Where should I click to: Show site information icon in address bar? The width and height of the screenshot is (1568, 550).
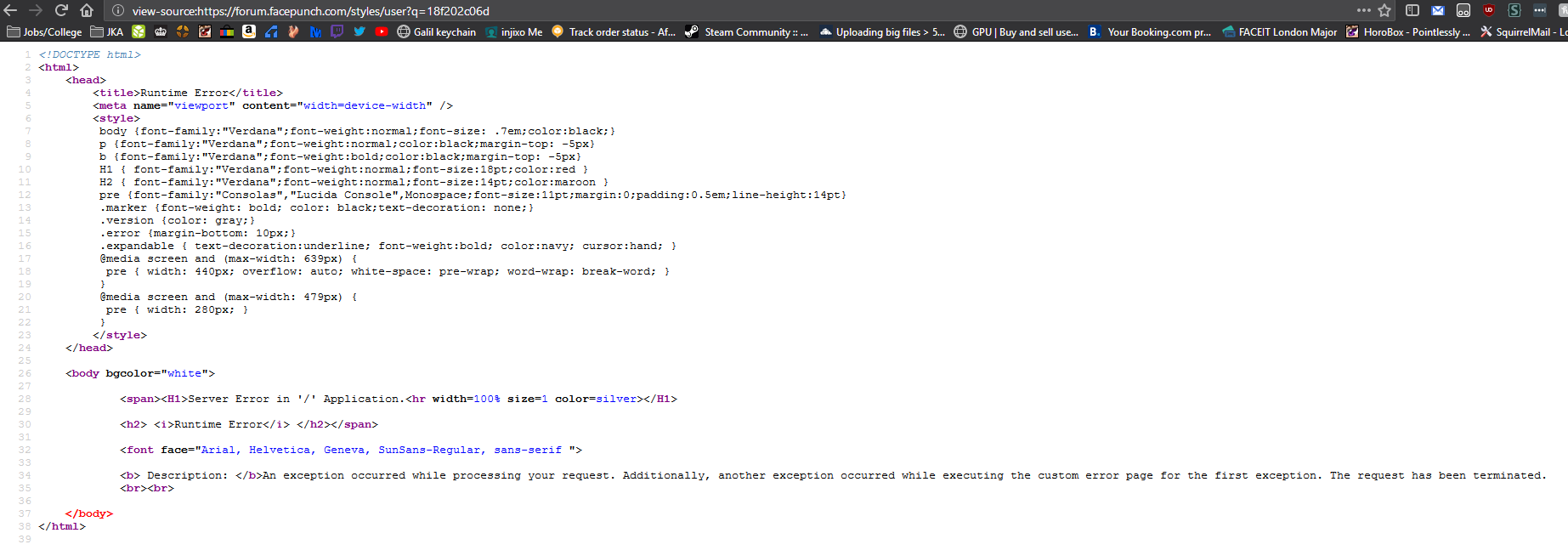118,11
